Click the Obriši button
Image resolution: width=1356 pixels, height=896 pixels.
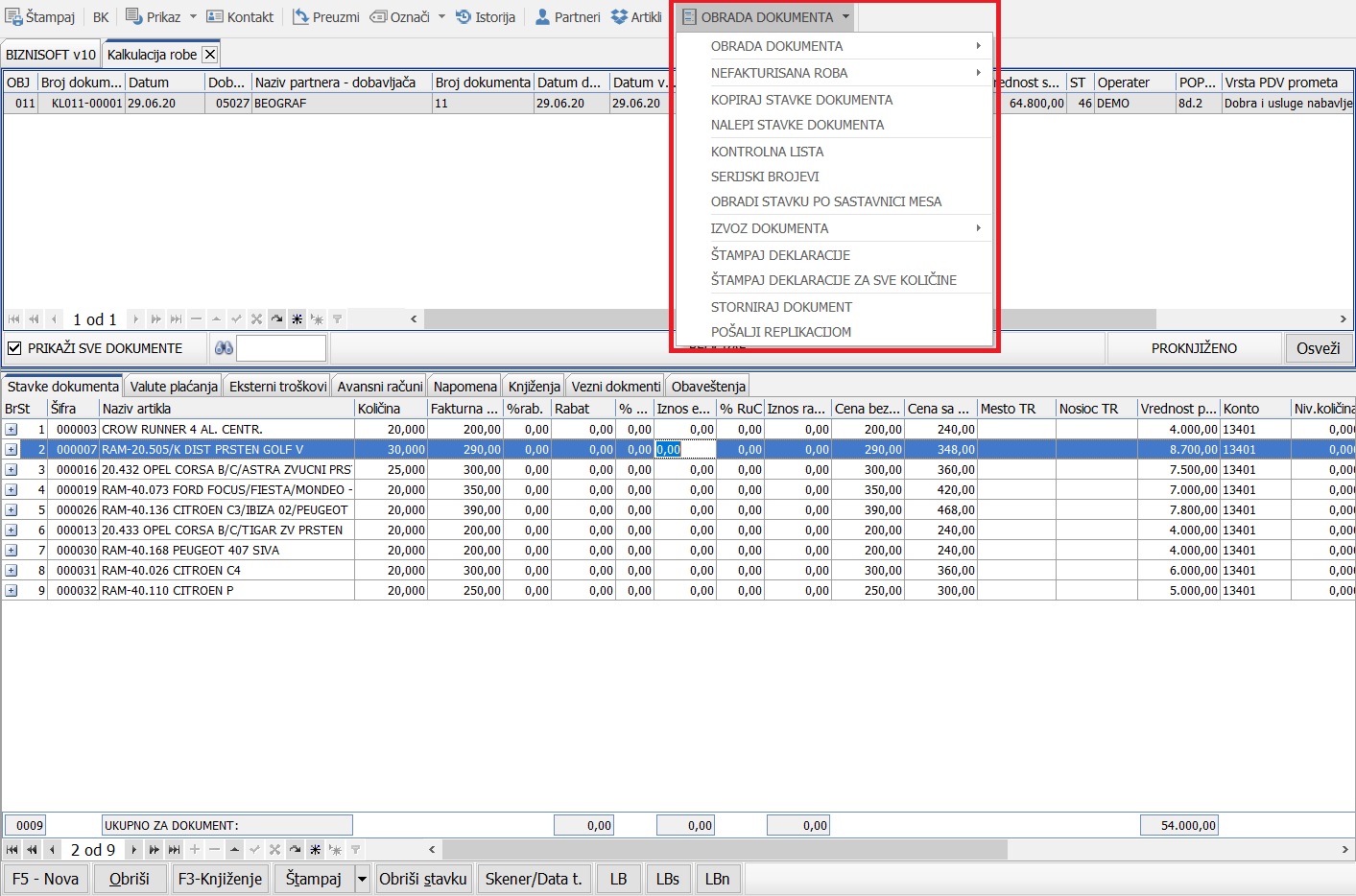click(130, 879)
